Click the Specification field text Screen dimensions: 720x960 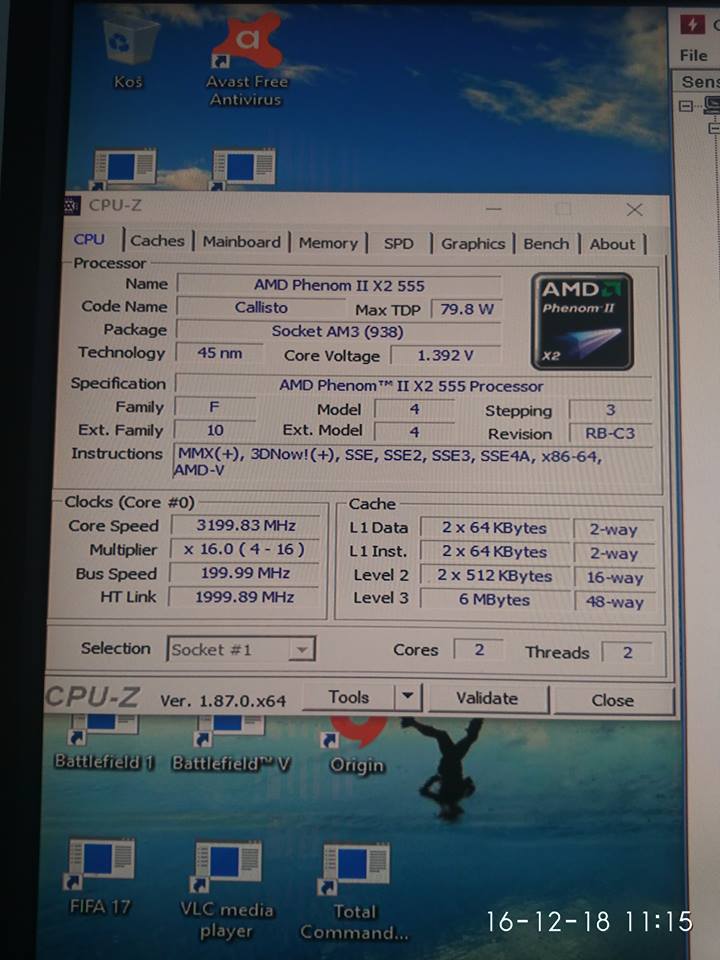(x=411, y=386)
